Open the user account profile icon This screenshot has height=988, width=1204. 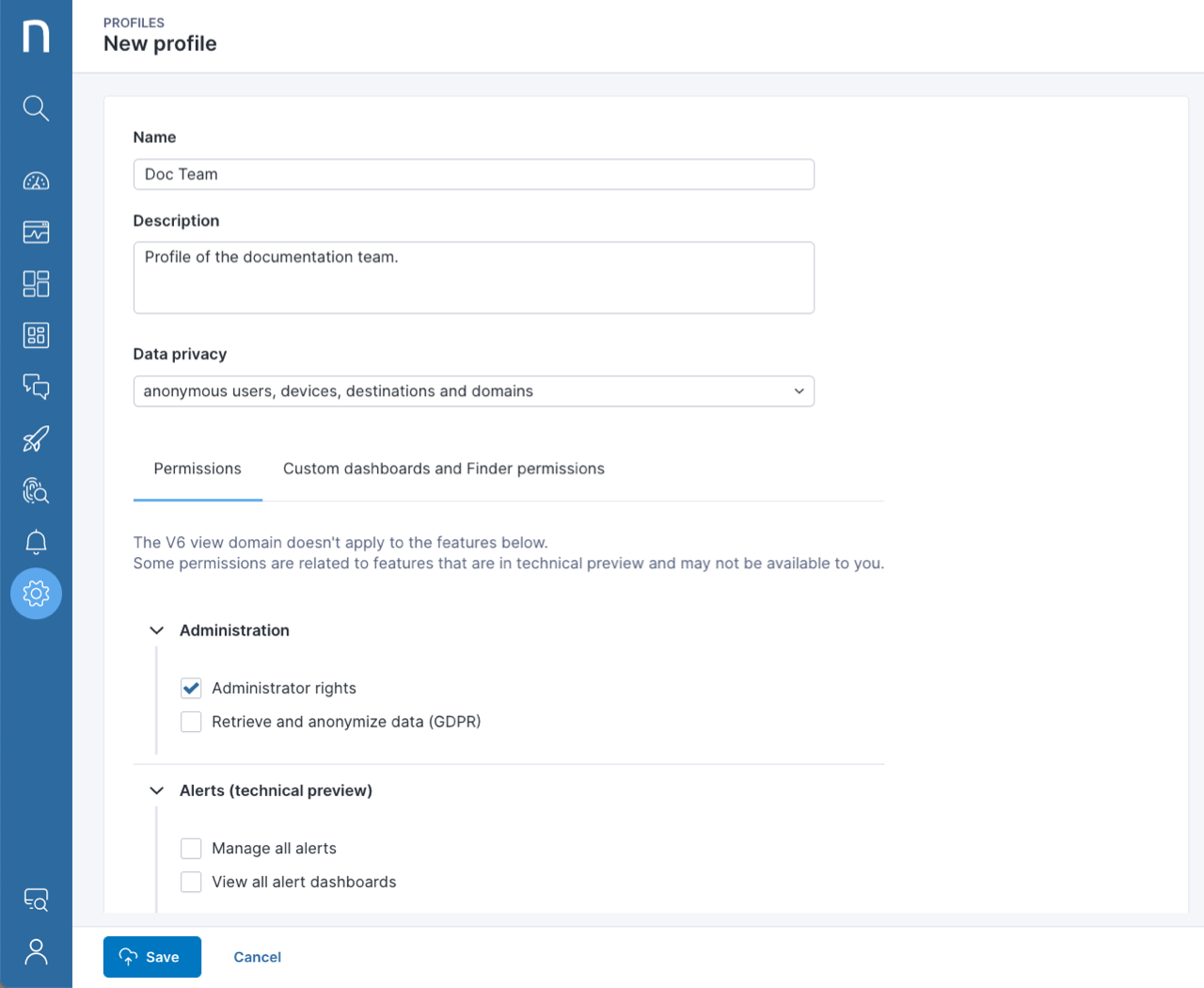pos(36,951)
